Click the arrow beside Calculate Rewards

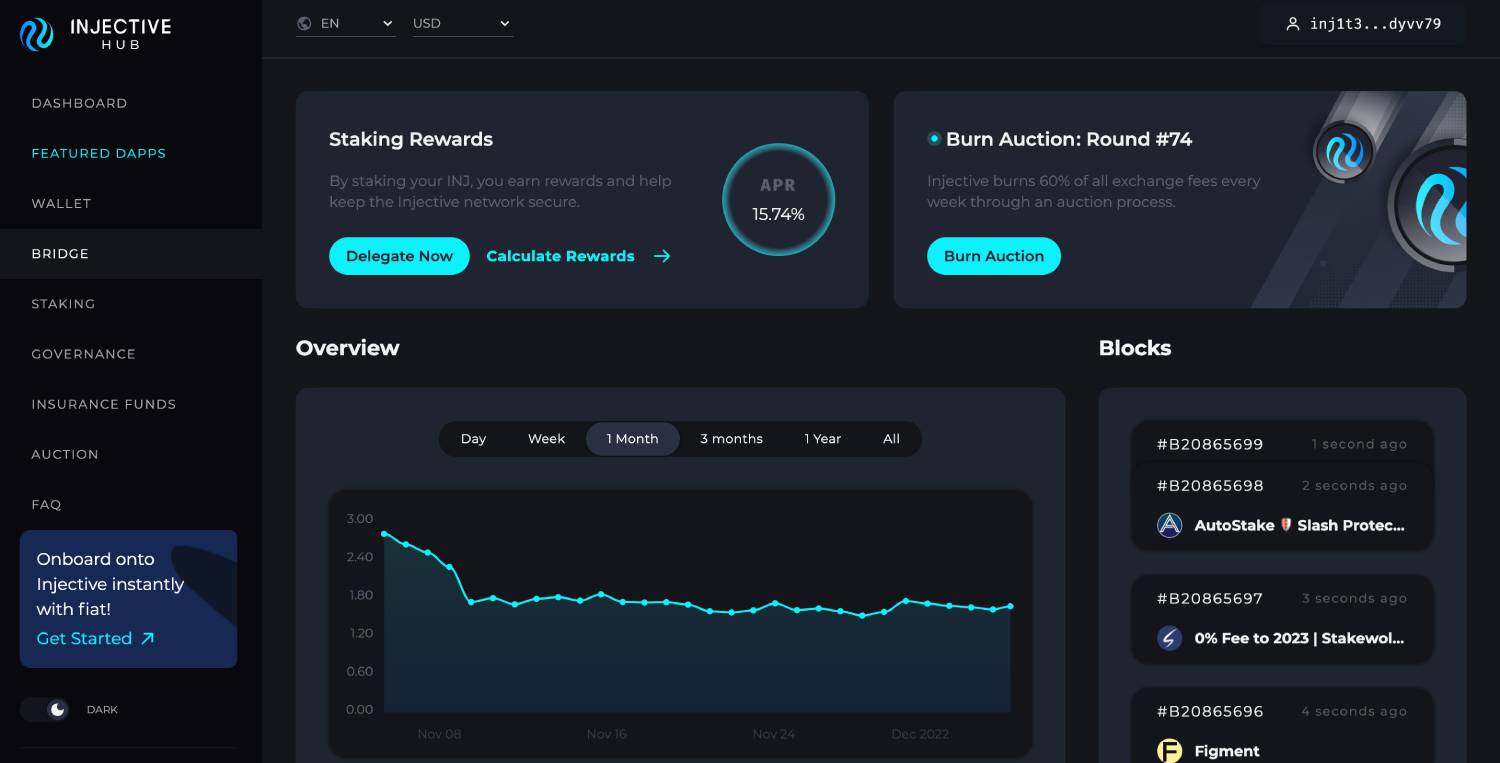(x=662, y=256)
